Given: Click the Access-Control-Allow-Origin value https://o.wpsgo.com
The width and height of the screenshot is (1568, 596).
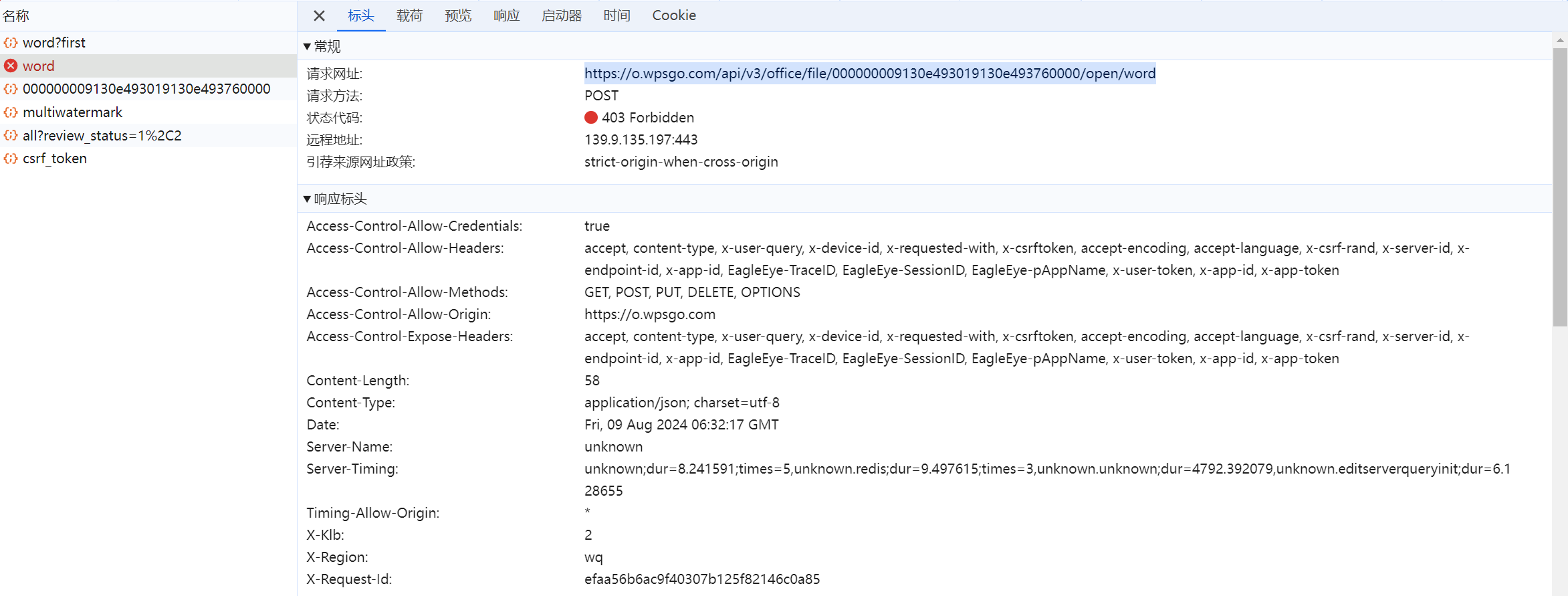Looking at the screenshot, I should tap(650, 314).
